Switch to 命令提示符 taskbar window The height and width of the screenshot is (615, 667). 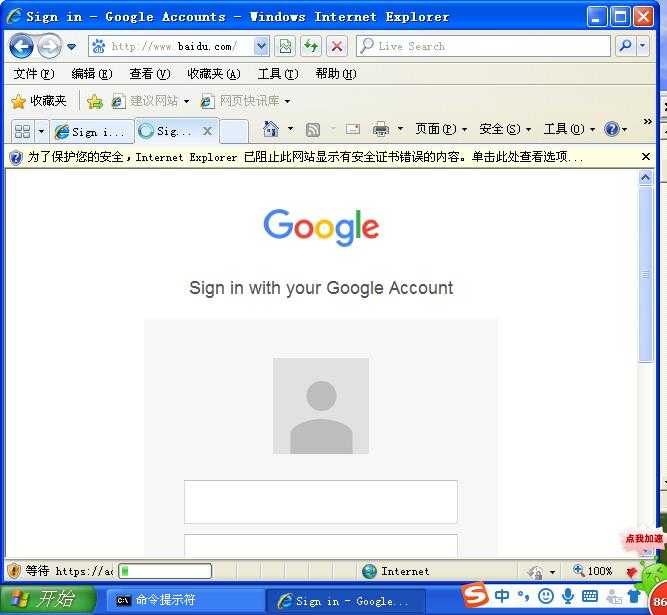(x=185, y=600)
